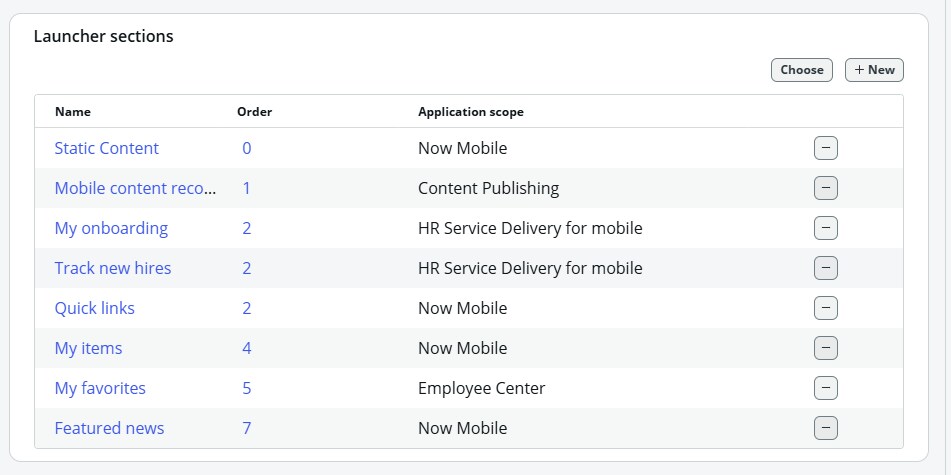Remove Quick links with its minus icon
951x475 pixels.
coord(825,308)
